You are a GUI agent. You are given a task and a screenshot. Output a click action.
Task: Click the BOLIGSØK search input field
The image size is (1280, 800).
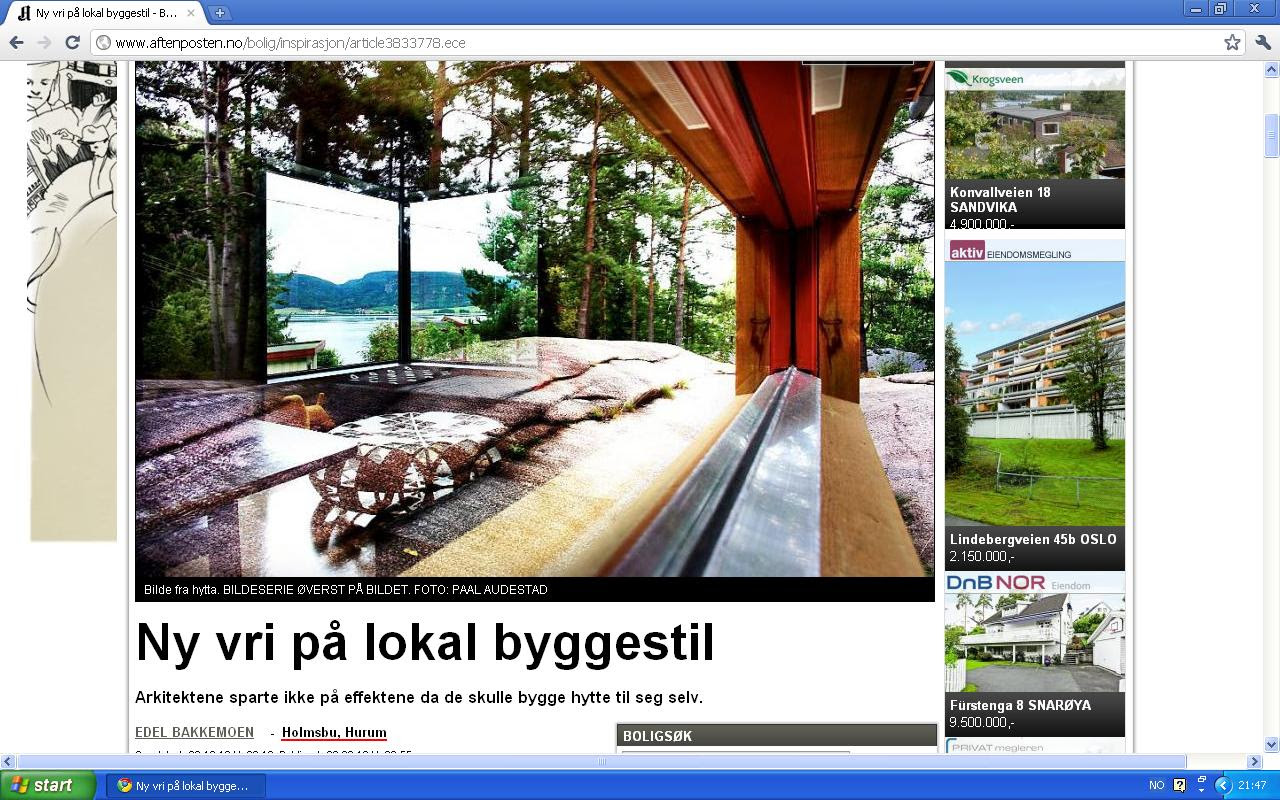pos(735,752)
